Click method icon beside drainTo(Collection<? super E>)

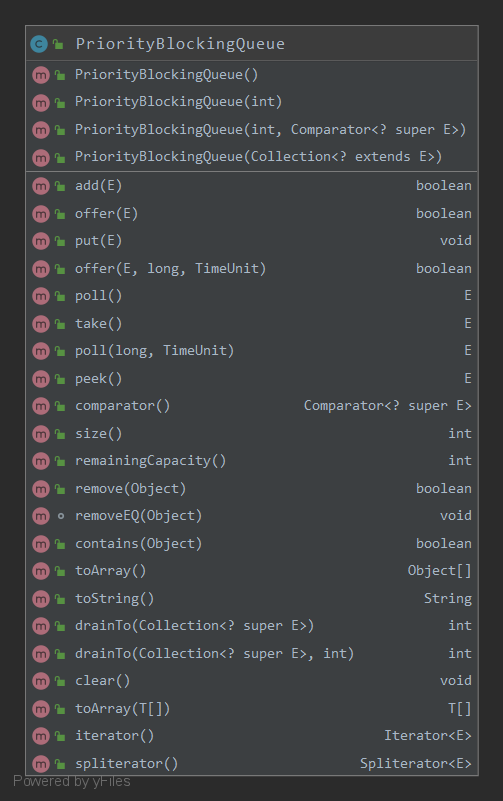pos(40,626)
